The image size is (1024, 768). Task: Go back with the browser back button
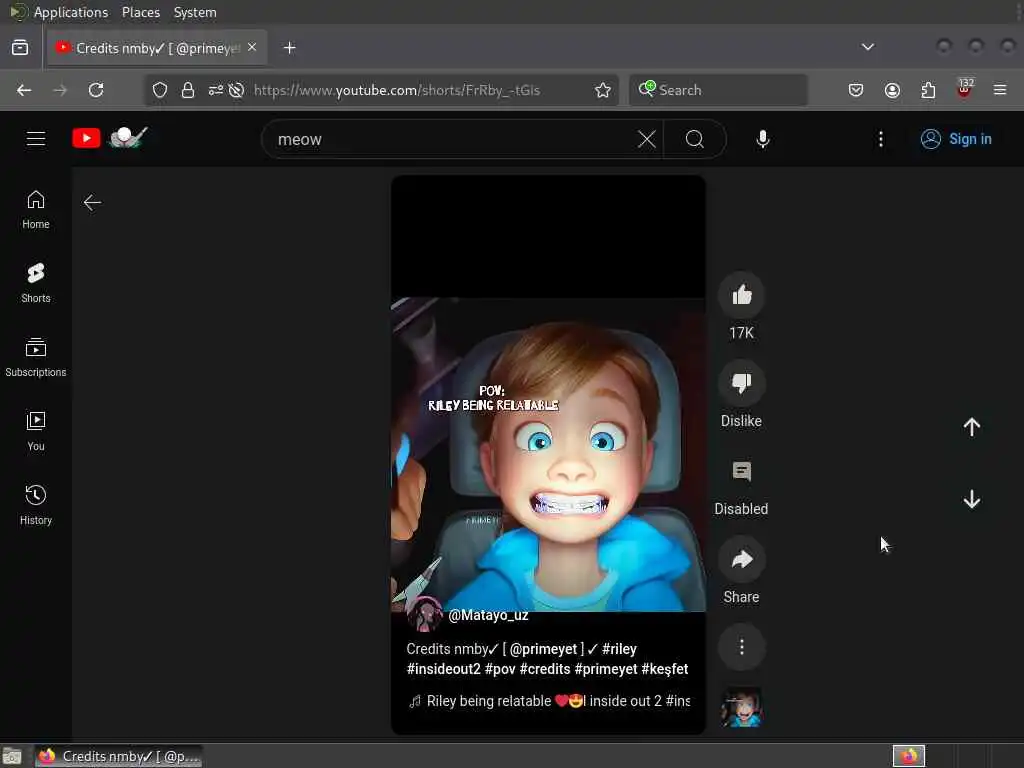(24, 90)
